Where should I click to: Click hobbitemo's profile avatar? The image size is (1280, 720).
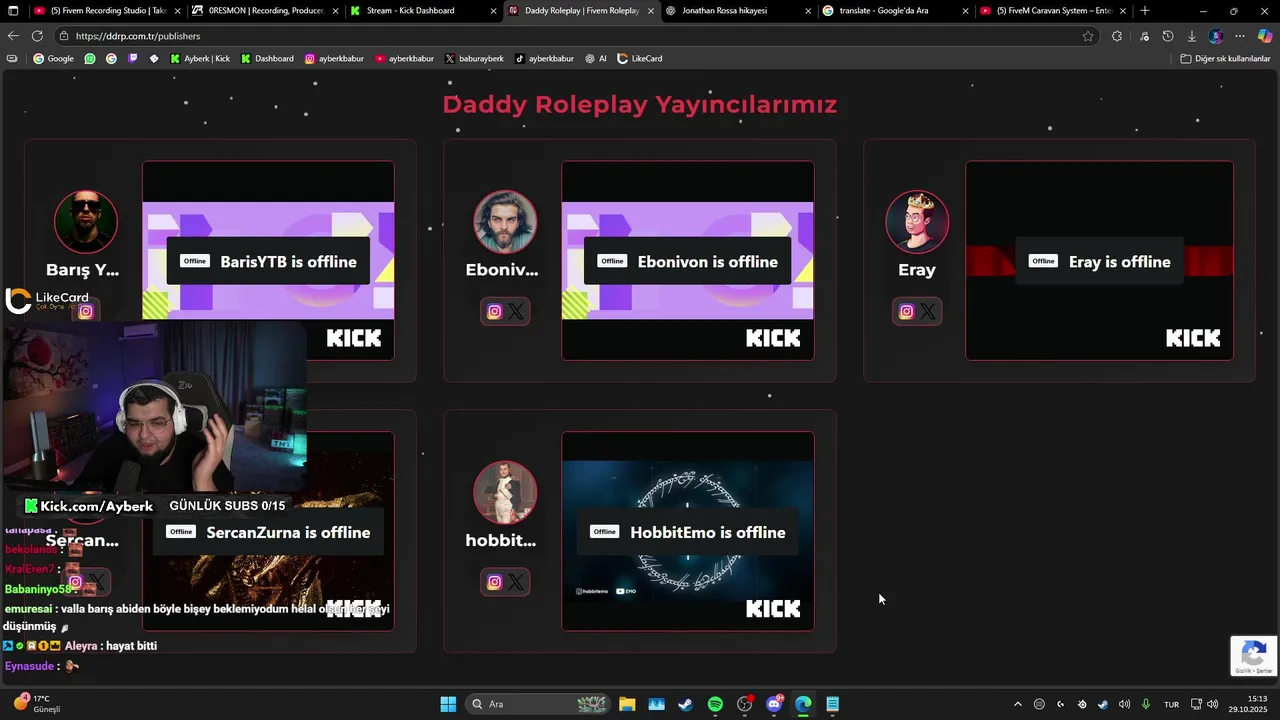pos(505,493)
